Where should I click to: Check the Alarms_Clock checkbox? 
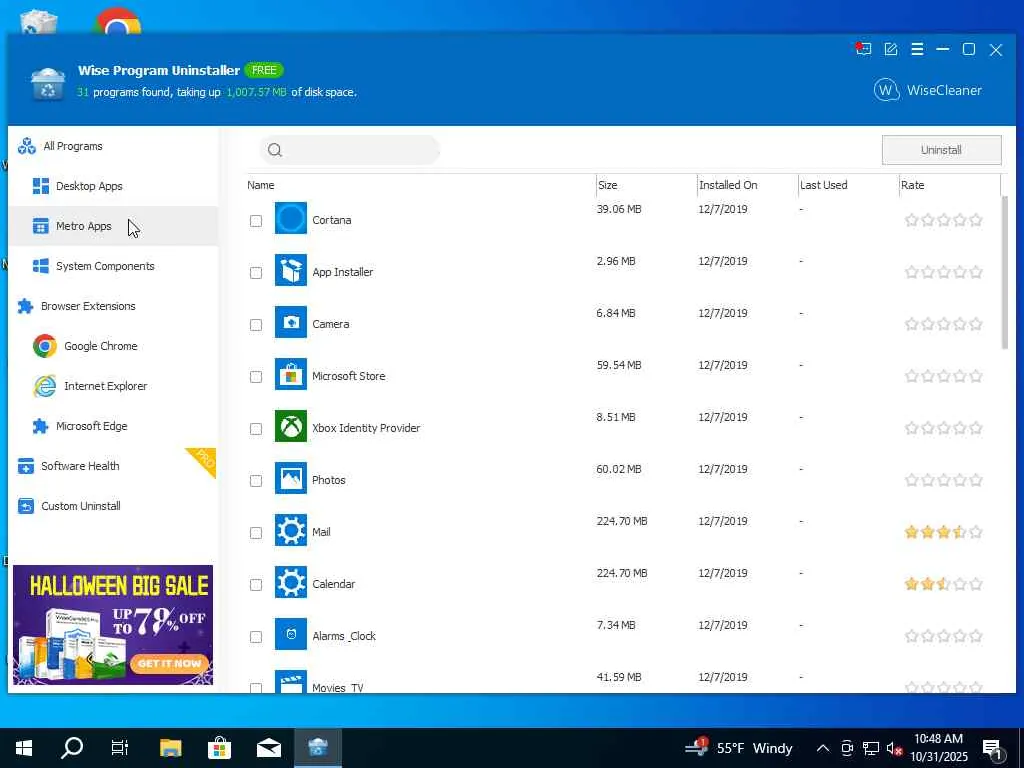point(256,637)
